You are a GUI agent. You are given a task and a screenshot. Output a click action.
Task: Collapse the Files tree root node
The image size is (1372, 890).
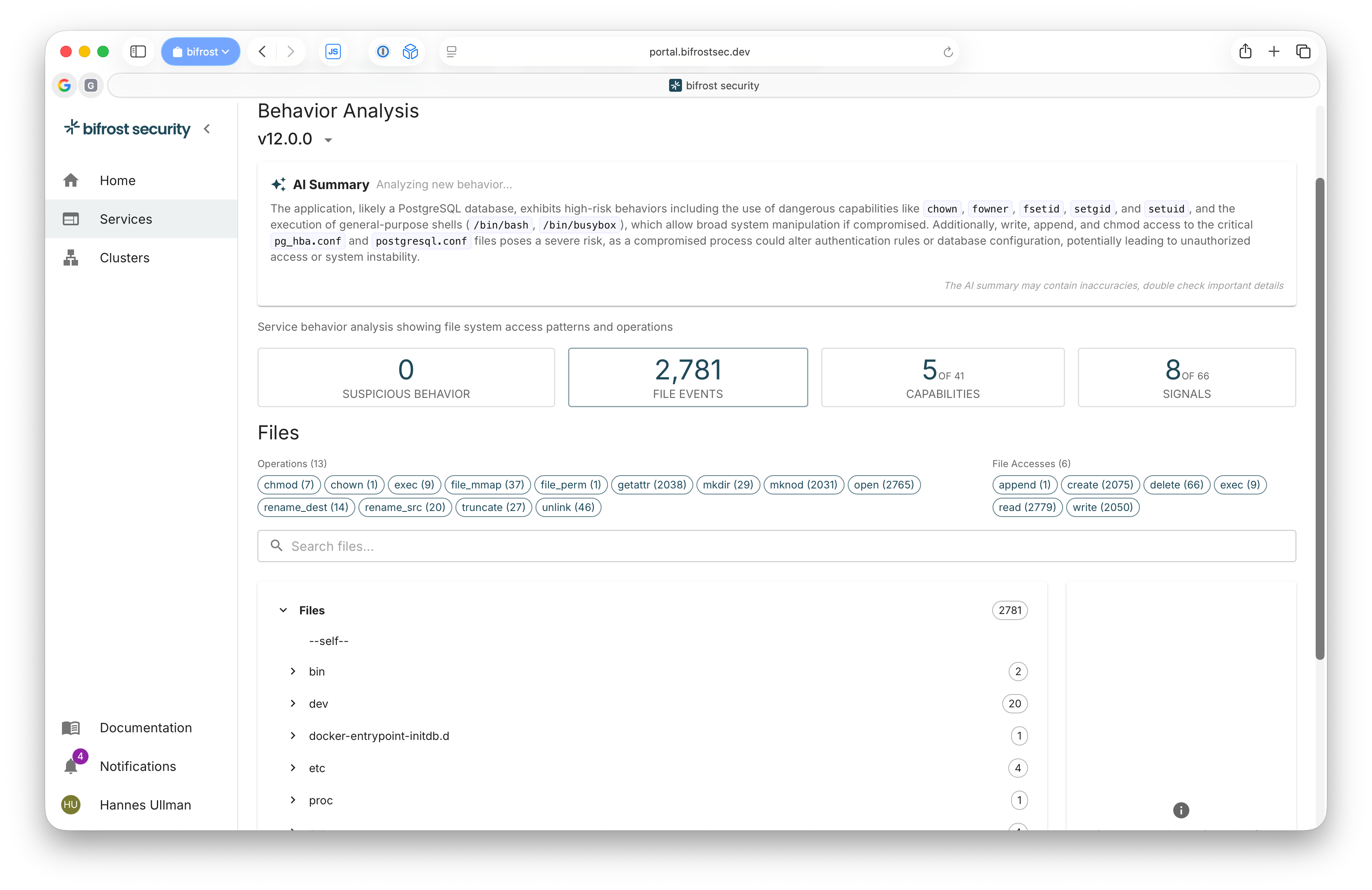(282, 610)
